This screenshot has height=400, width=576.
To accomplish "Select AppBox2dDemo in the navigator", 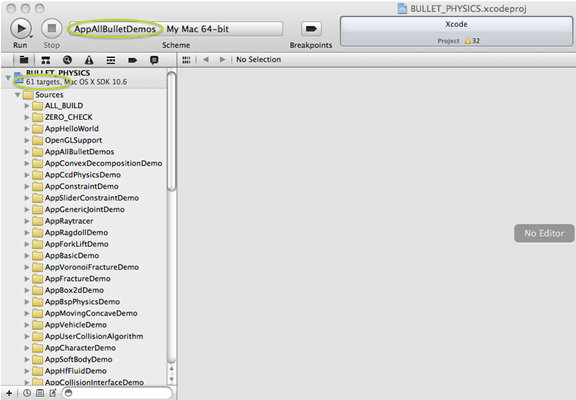I will [74, 290].
